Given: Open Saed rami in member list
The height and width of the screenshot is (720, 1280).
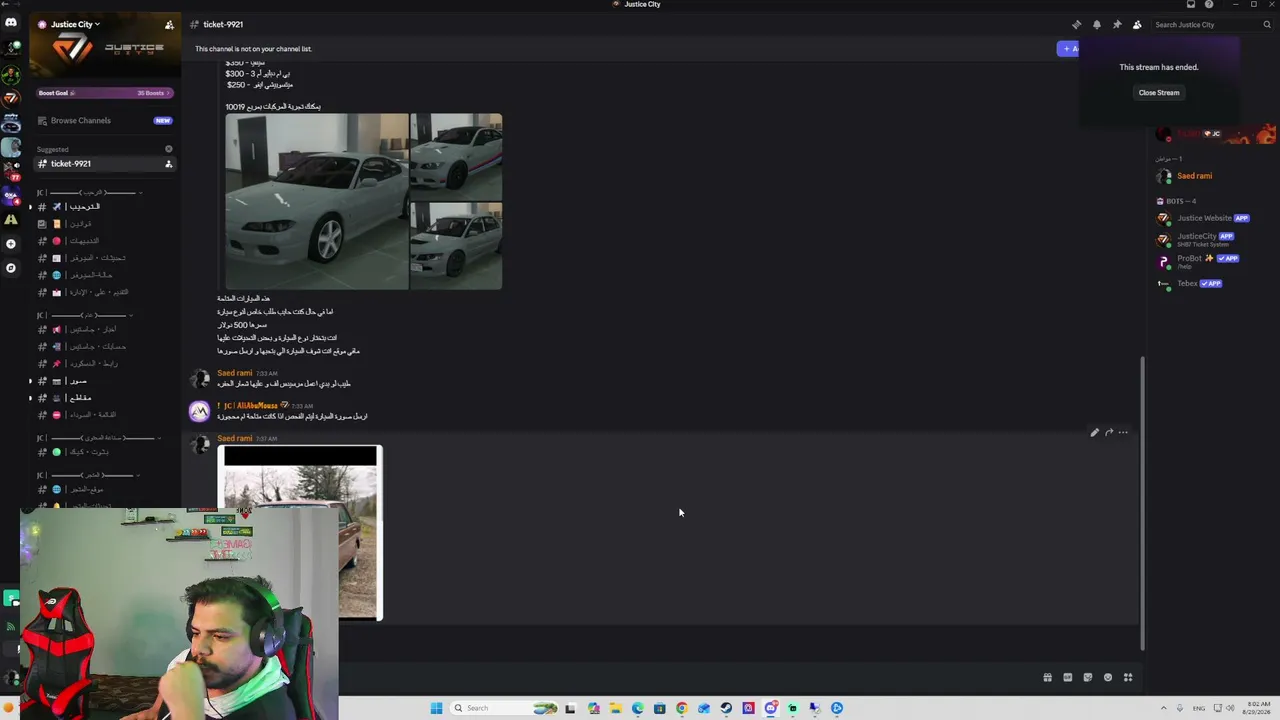Looking at the screenshot, I should click(x=1210, y=176).
